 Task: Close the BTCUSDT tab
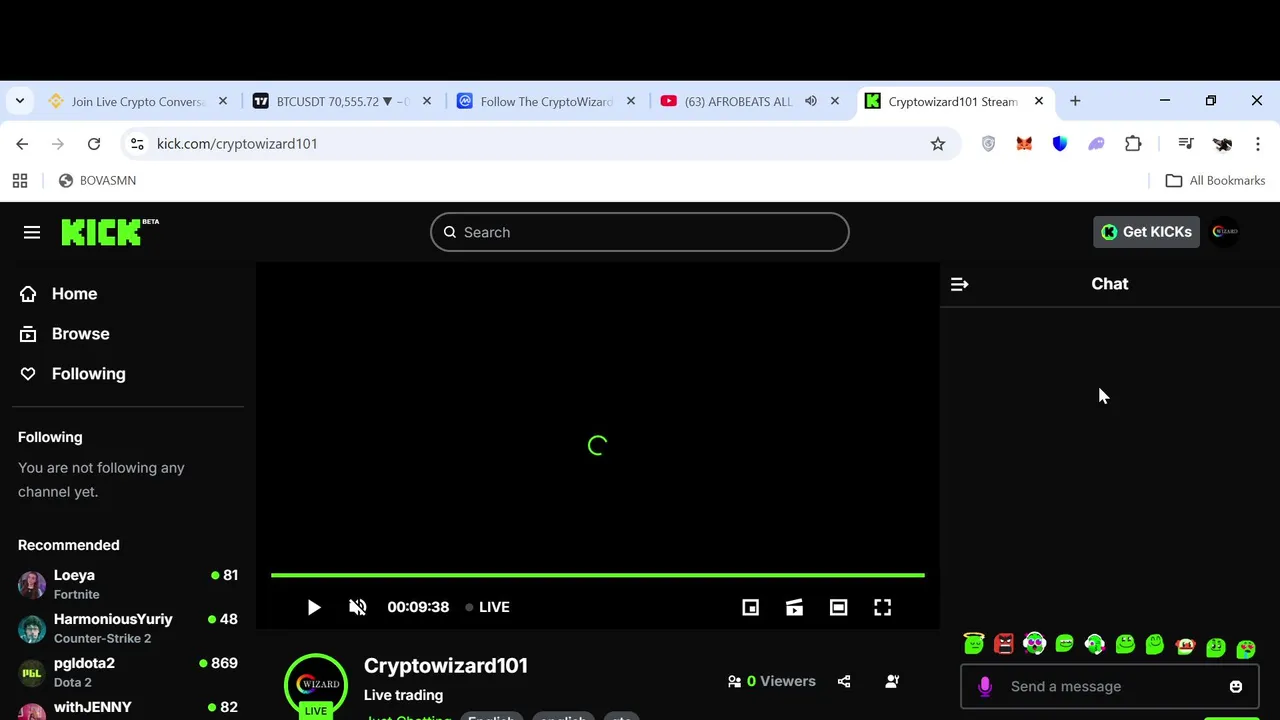click(427, 101)
